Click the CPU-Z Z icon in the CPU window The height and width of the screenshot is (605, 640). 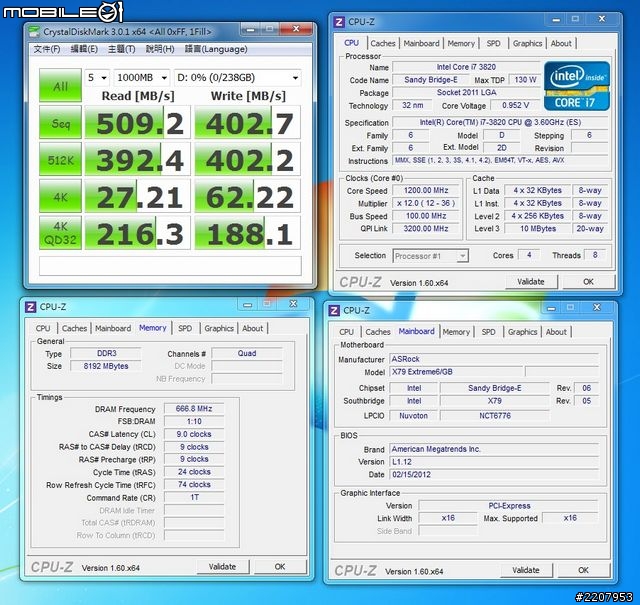tap(339, 22)
